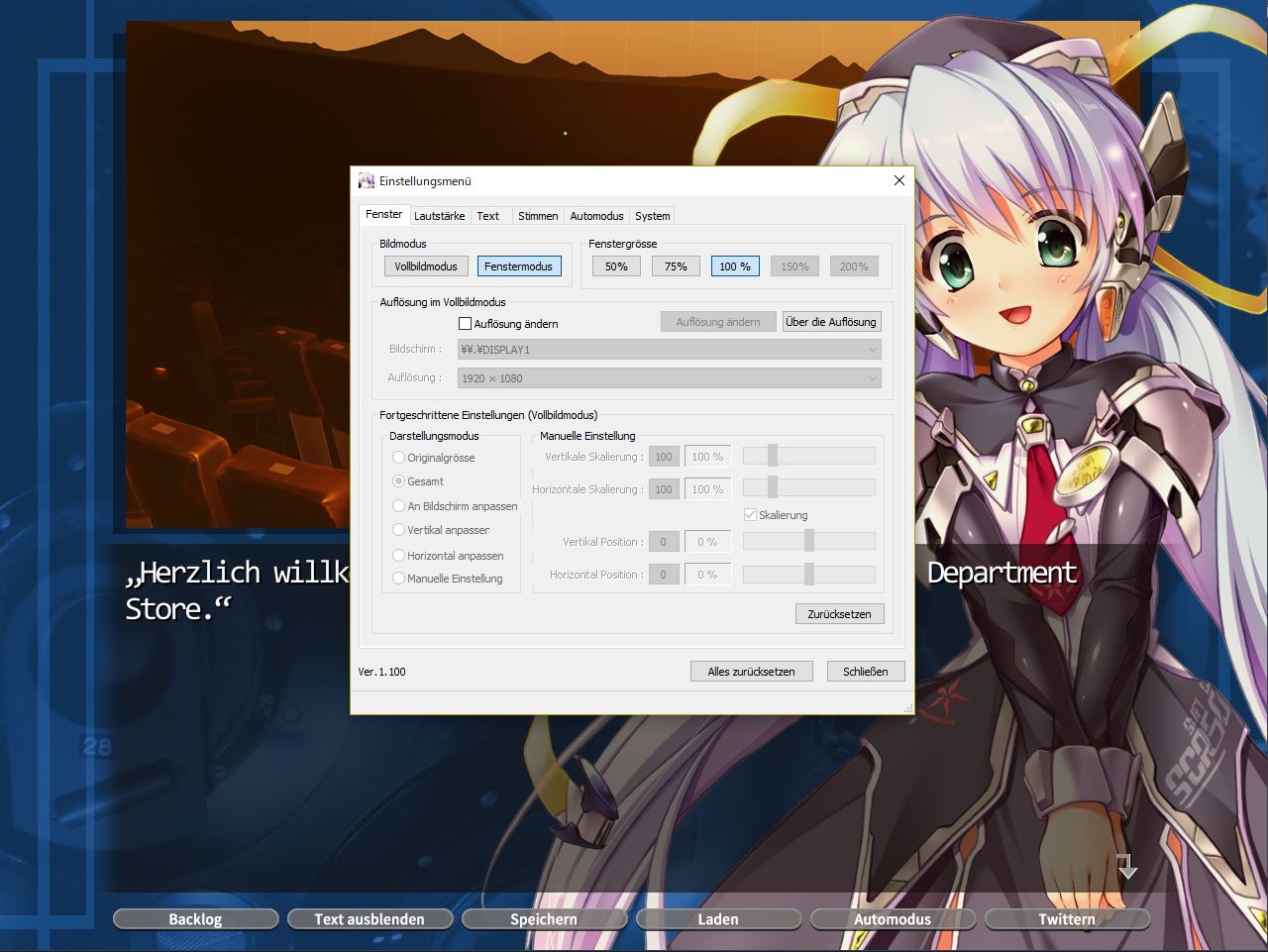
Task: Click the Twittern button
Action: coord(1067,919)
